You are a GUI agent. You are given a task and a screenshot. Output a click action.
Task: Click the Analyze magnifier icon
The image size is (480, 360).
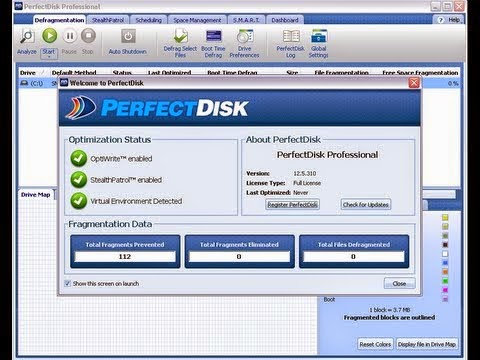coord(27,36)
